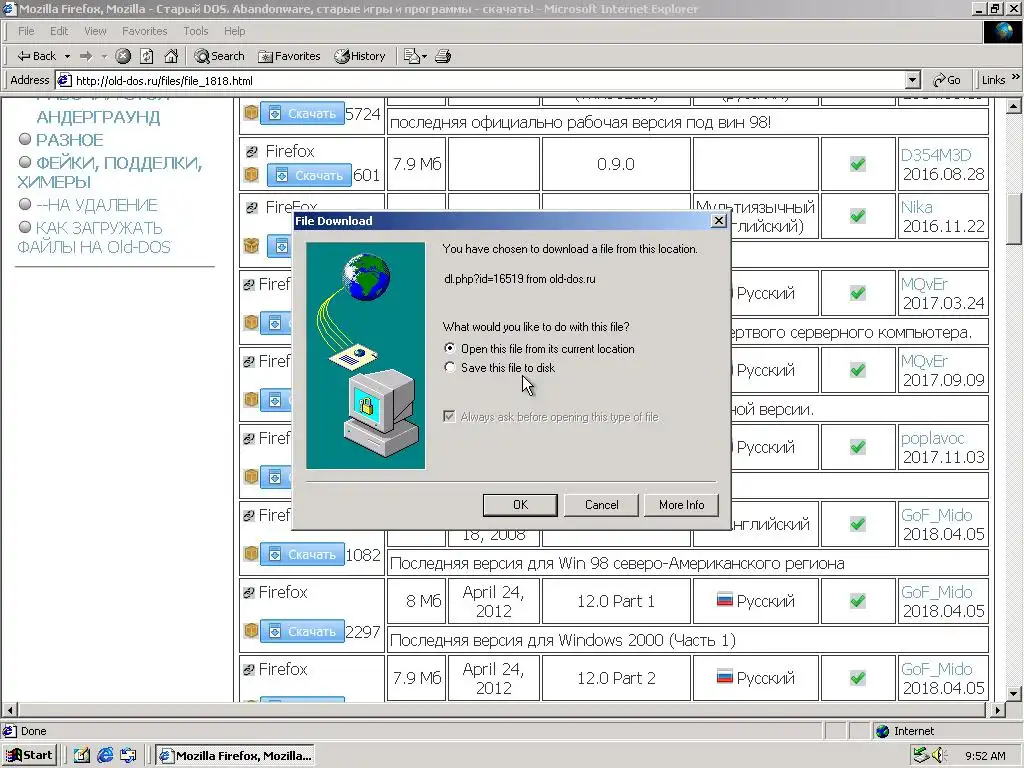The height and width of the screenshot is (768, 1024).
Task: Close the File Download dialog
Action: pos(718,221)
